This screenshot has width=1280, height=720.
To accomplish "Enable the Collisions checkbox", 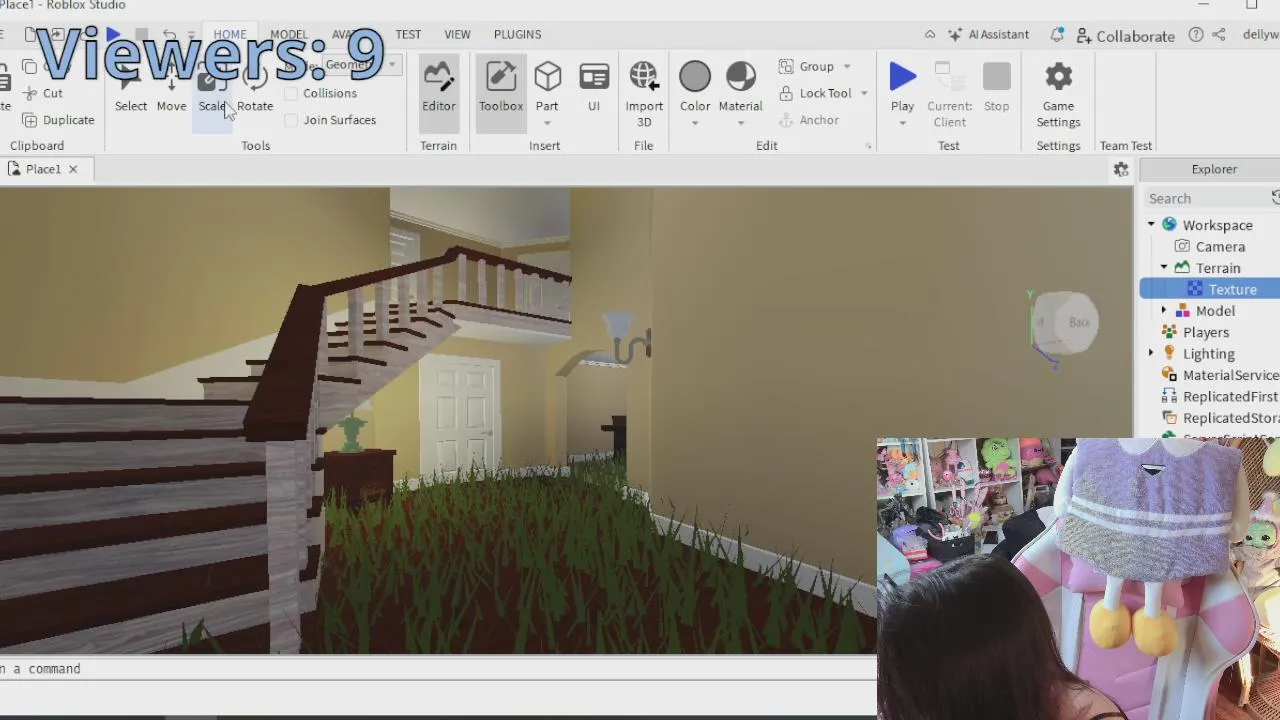I will [291, 93].
